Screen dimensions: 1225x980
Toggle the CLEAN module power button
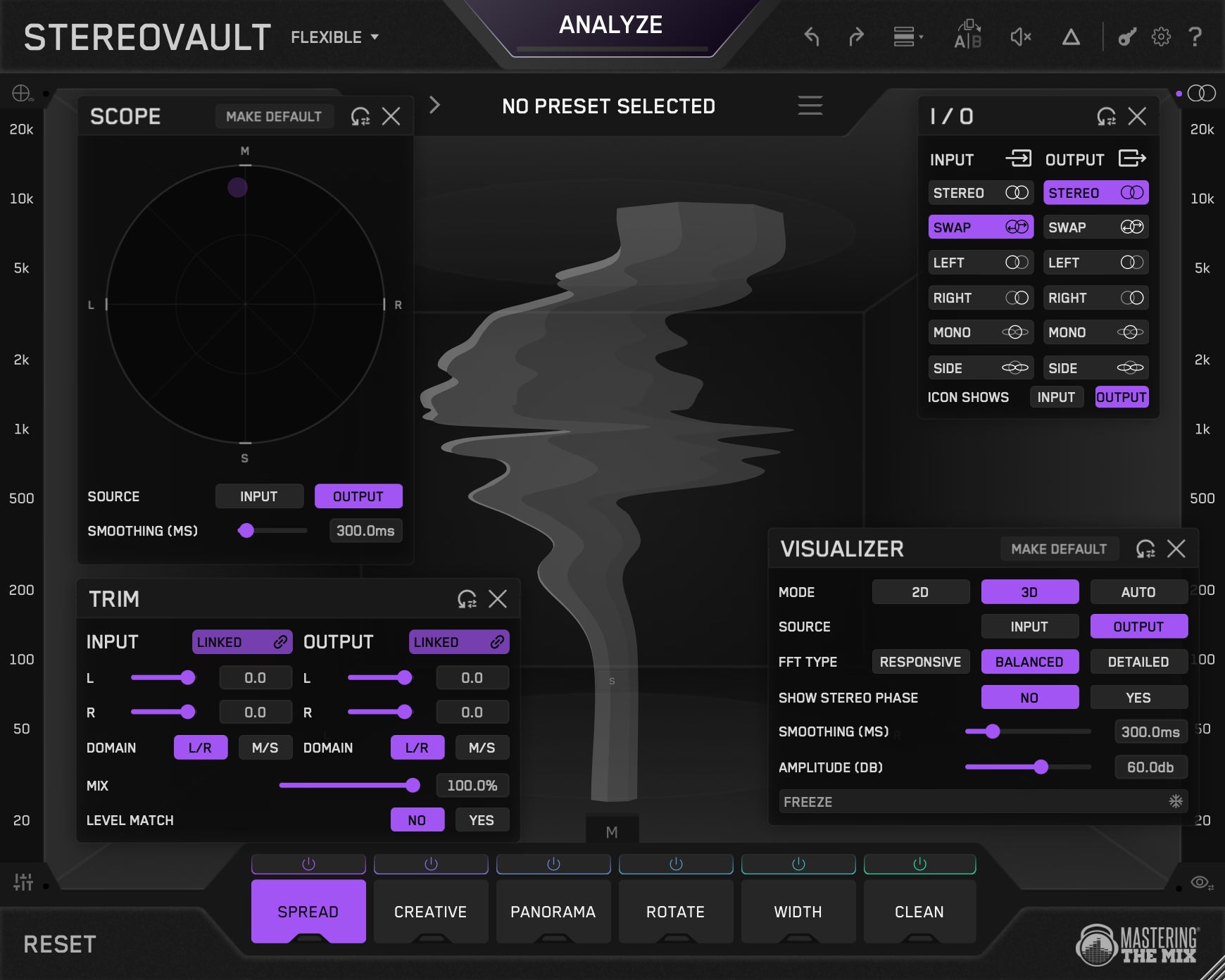919,864
